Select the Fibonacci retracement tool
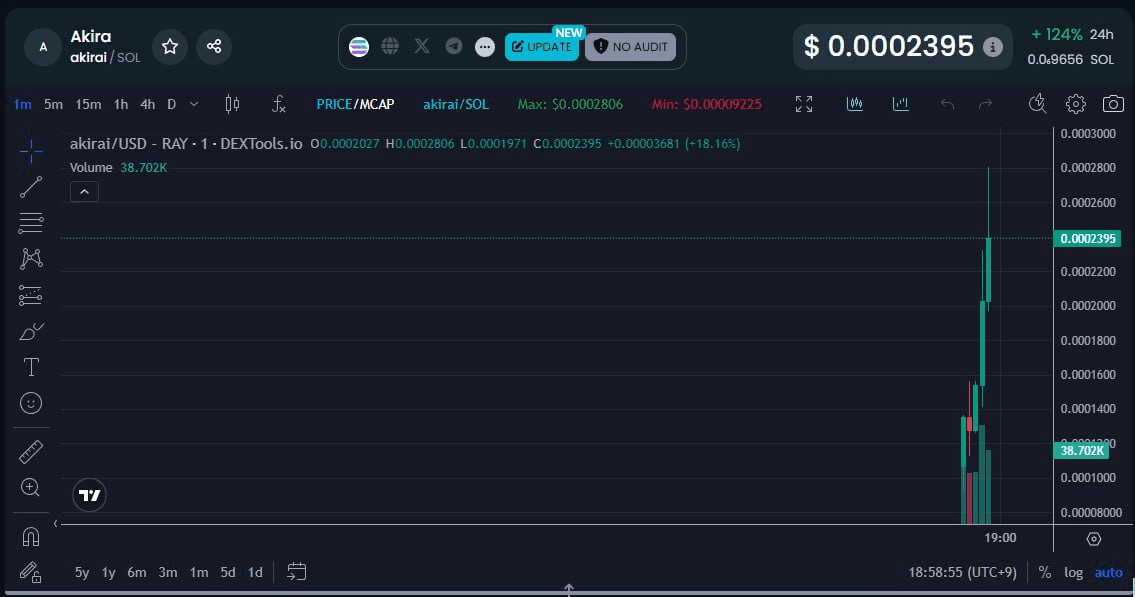Screen dimensions: 1135x597 pos(30,223)
